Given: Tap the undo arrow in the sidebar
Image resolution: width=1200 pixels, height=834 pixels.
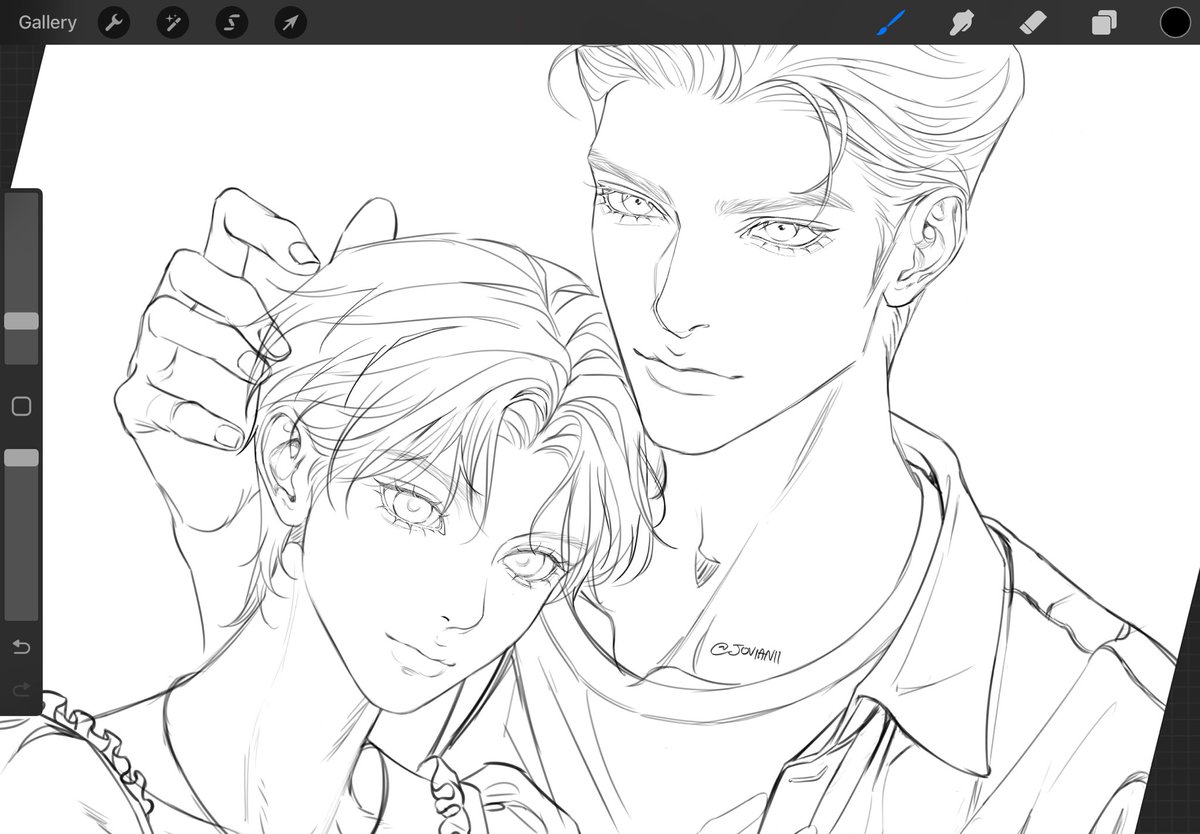Looking at the screenshot, I should 20,647.
